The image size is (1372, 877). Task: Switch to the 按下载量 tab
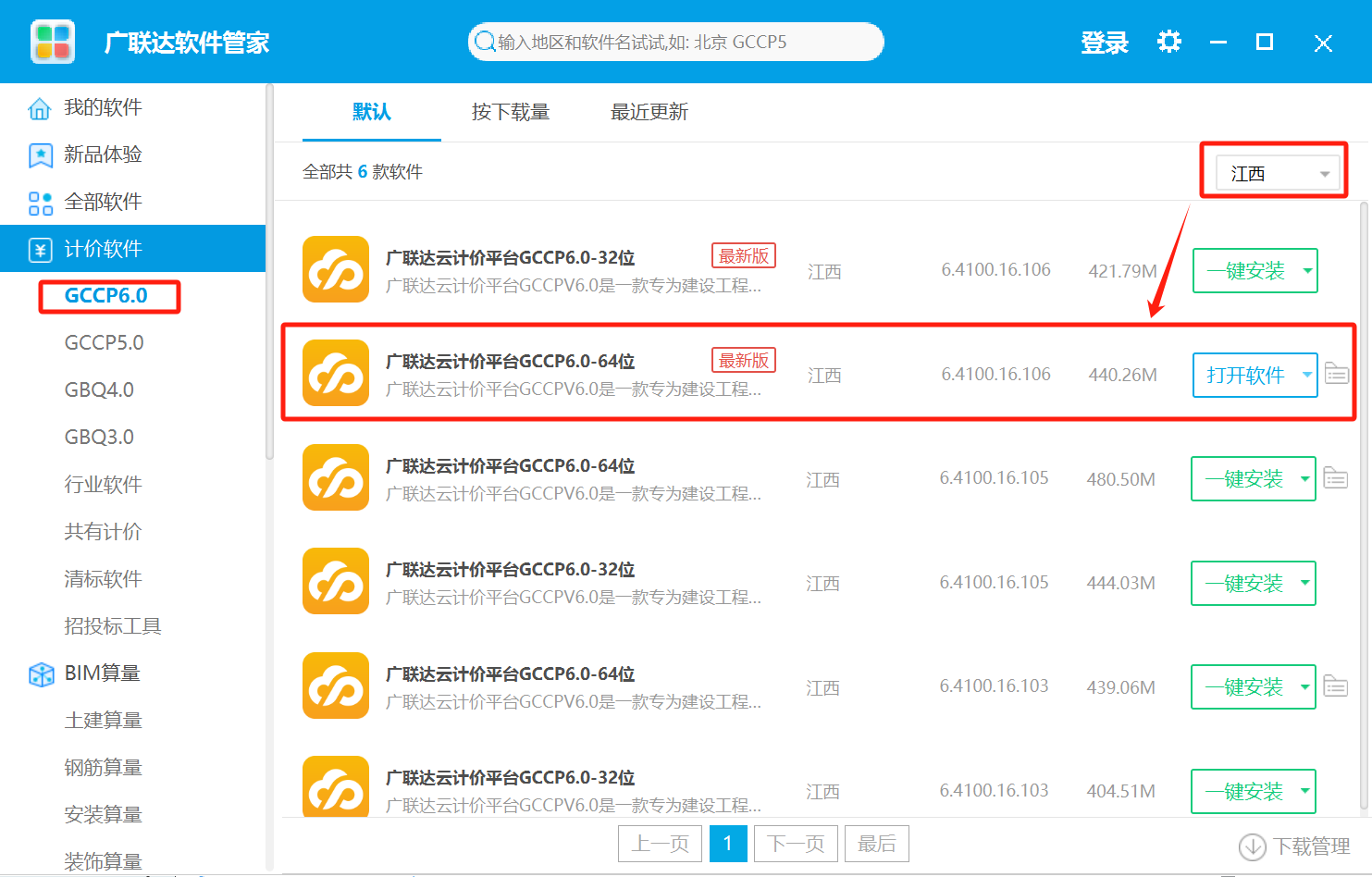(511, 112)
